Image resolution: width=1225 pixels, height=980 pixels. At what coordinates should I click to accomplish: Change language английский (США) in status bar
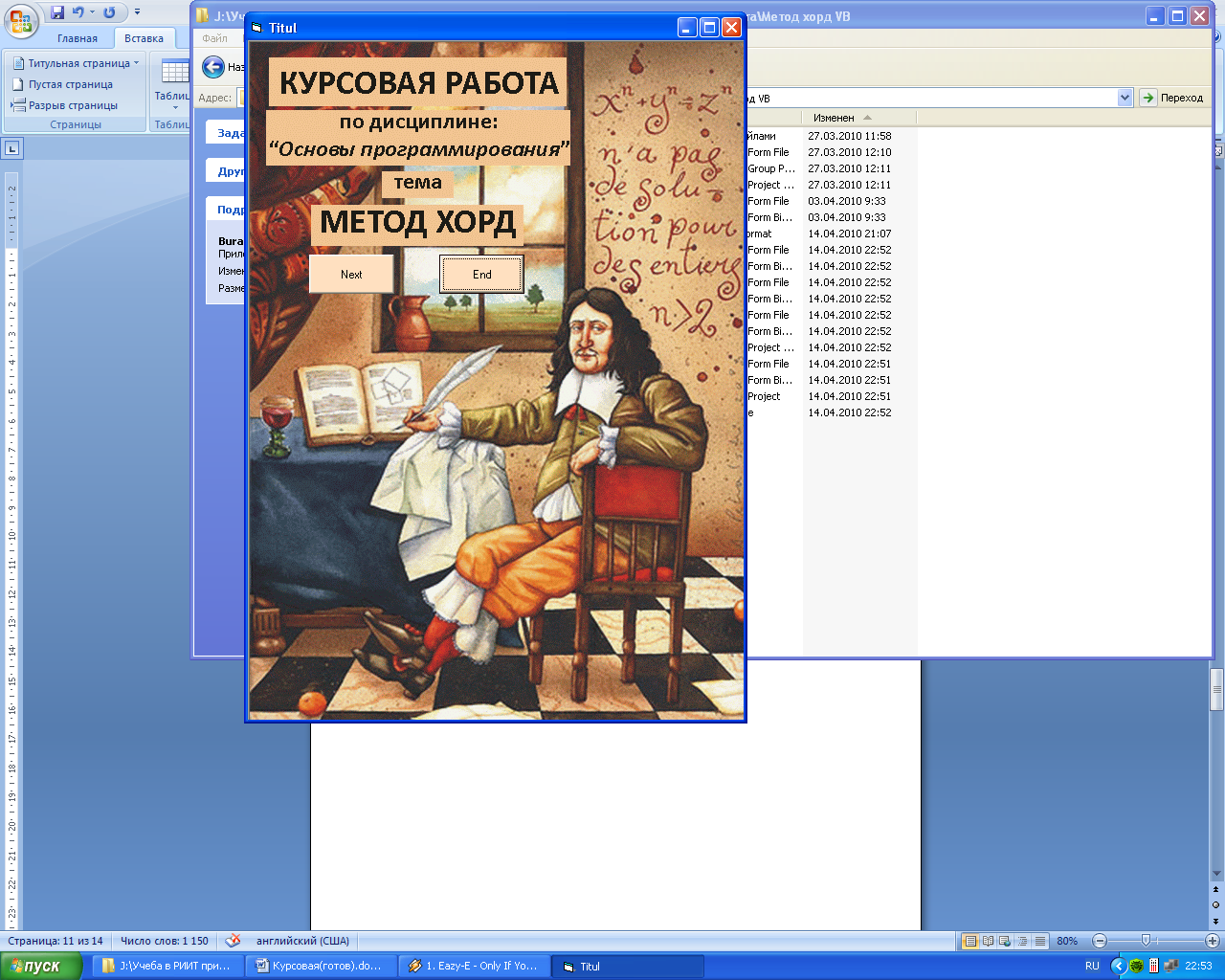pos(302,941)
